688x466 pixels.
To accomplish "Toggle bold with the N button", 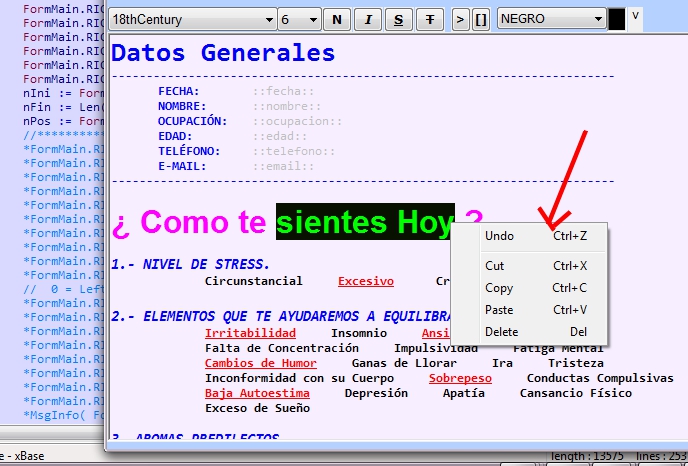I will point(337,20).
